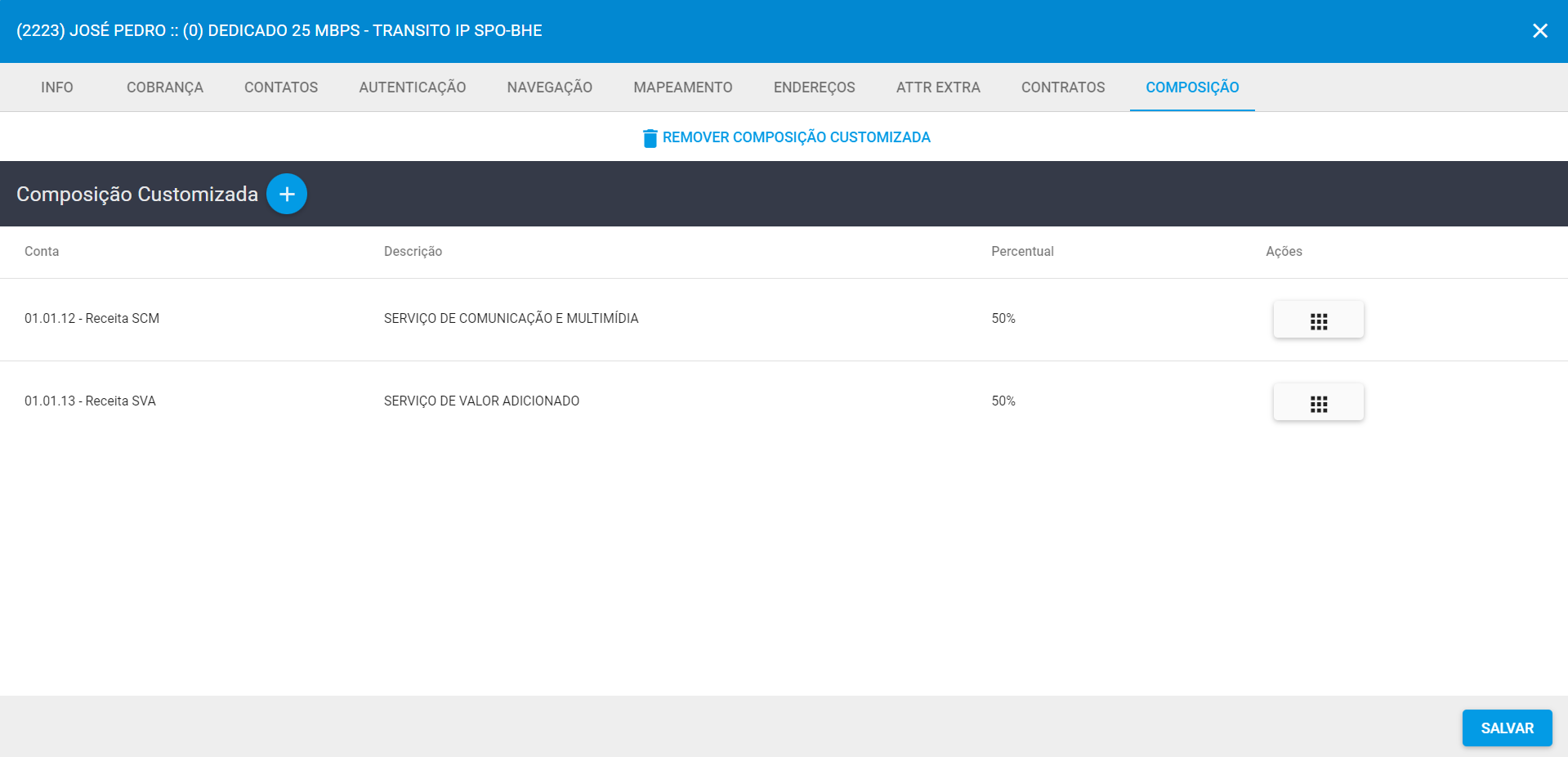Open the ATTR EXTRA tab

coord(938,87)
